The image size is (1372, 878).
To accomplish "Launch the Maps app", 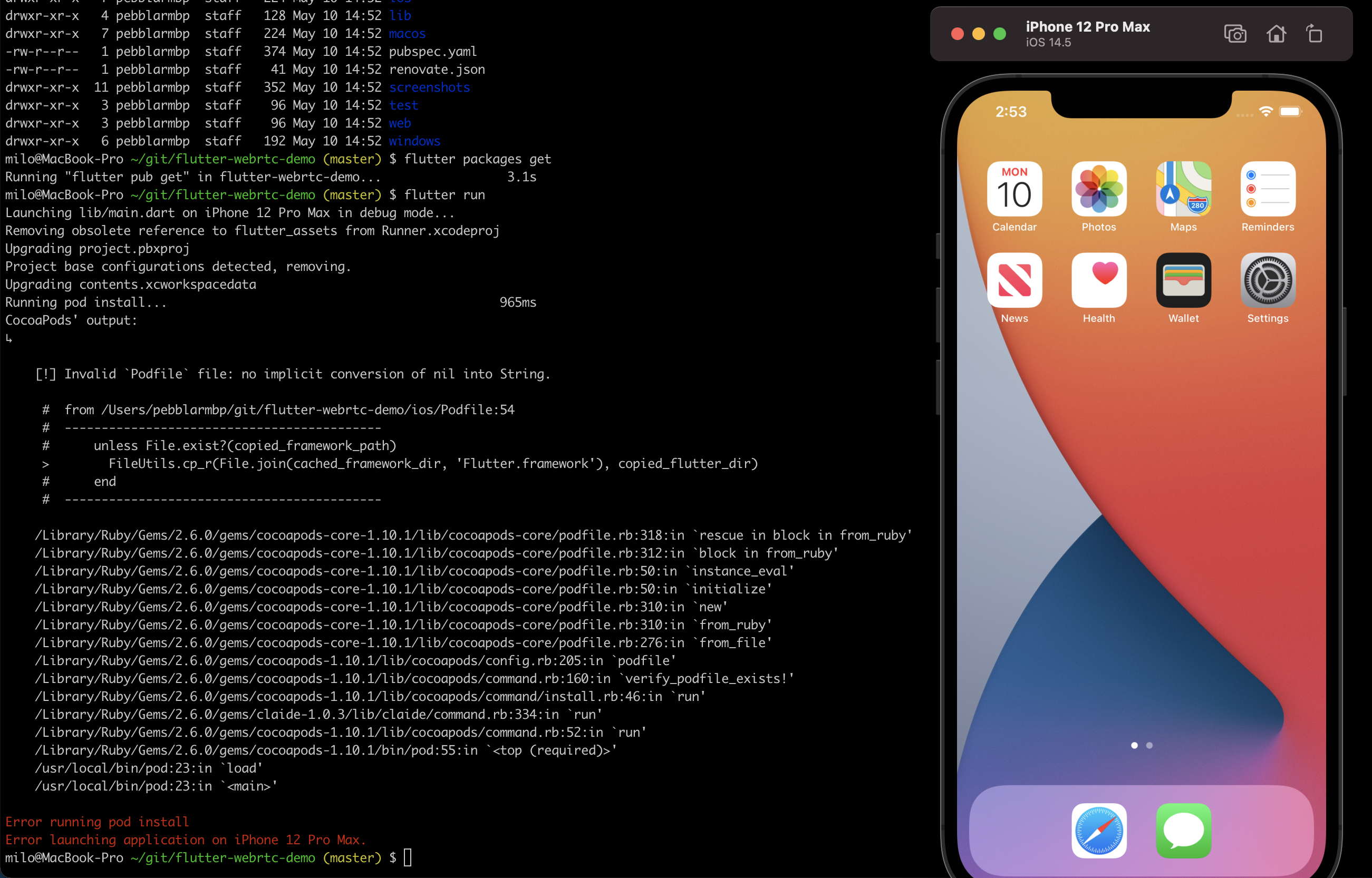I will pyautogui.click(x=1183, y=189).
